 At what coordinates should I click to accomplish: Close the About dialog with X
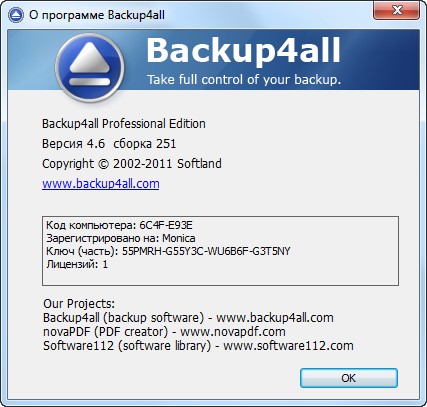396,10
